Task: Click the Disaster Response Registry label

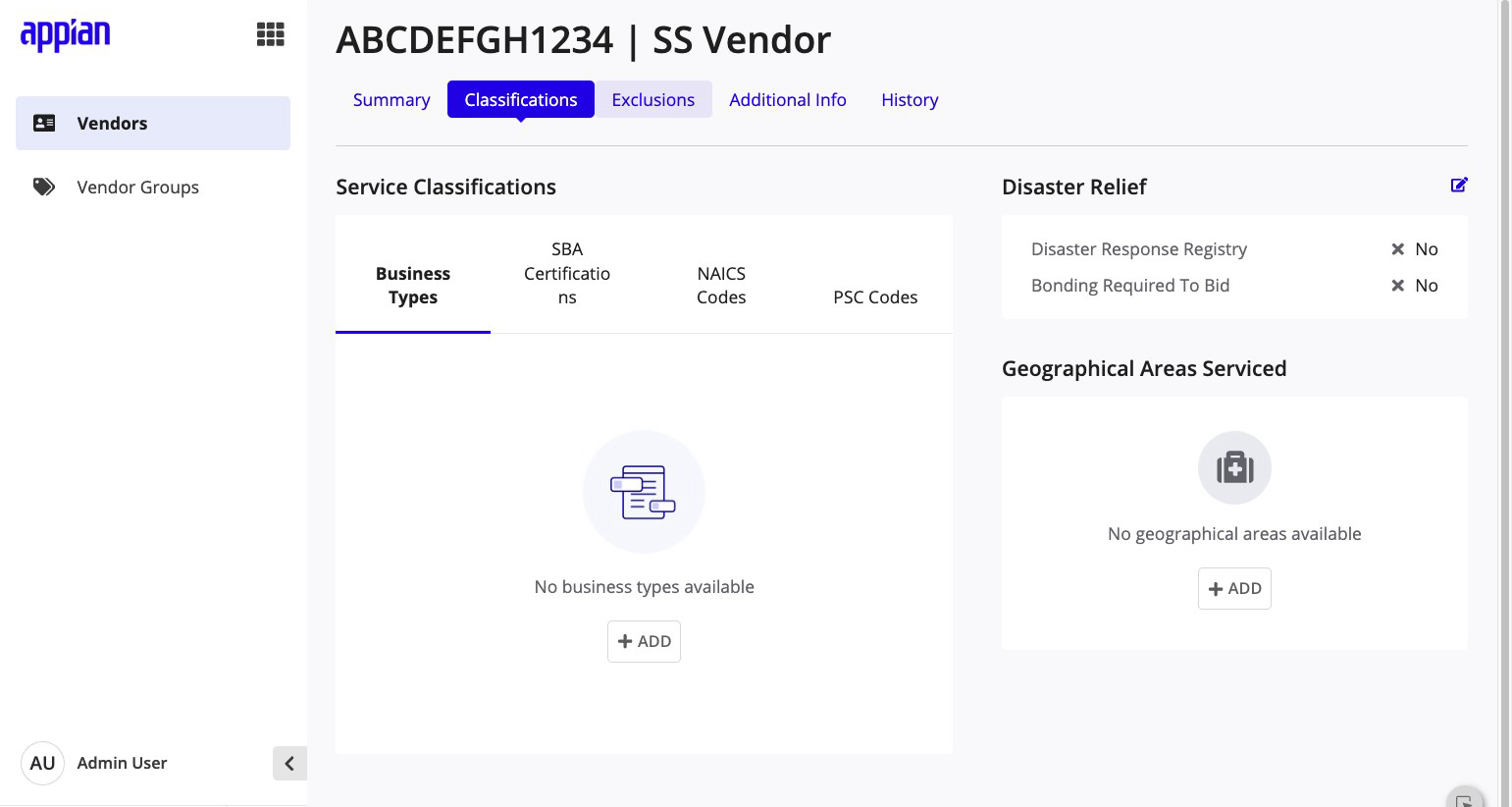Action: point(1139,249)
